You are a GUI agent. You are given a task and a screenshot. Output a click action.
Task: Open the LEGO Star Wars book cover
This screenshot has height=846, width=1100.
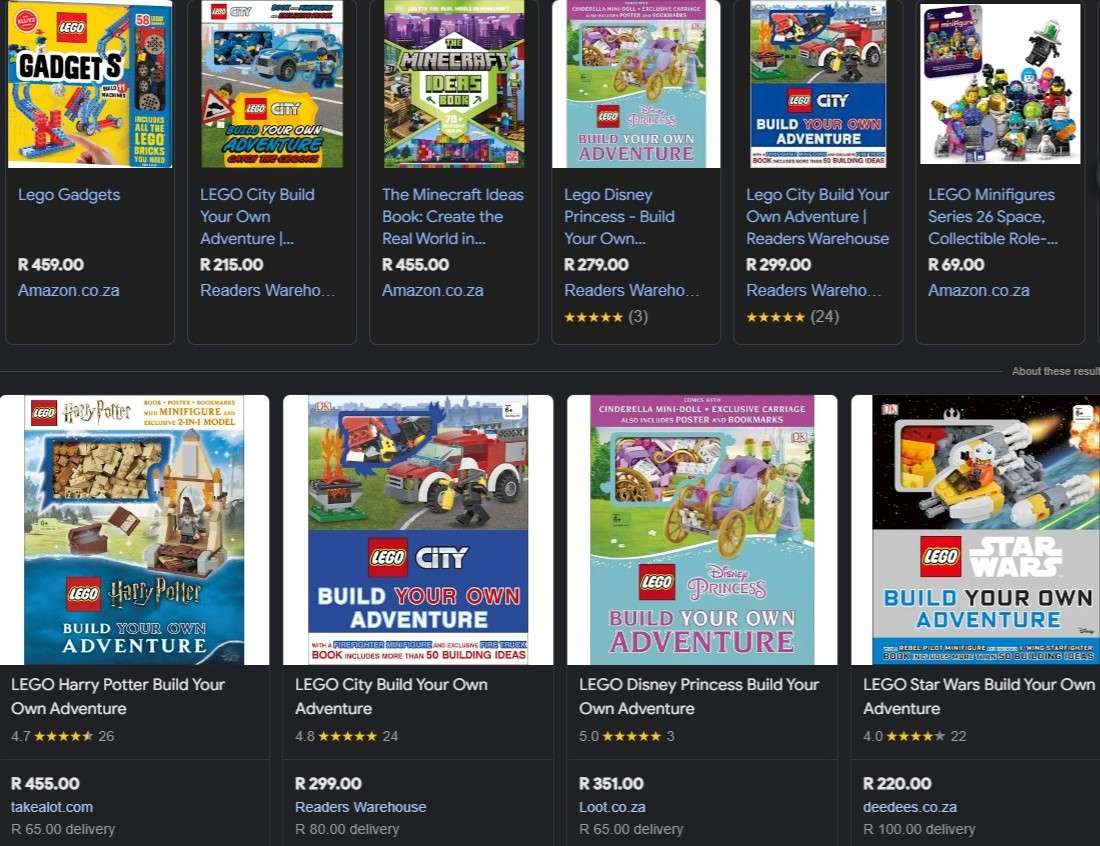tap(975, 530)
